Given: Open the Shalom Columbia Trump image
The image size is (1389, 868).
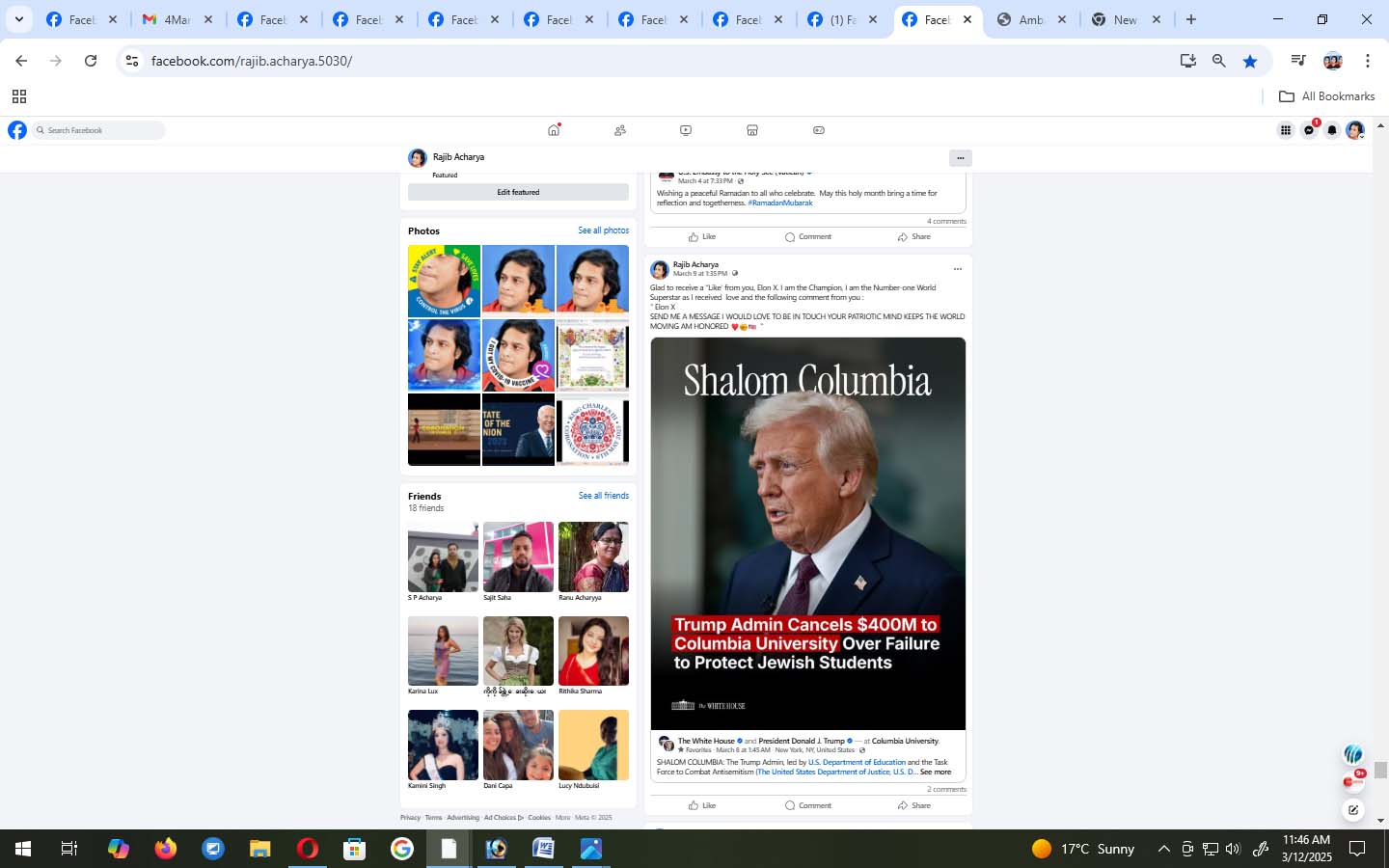Looking at the screenshot, I should coord(808,533).
